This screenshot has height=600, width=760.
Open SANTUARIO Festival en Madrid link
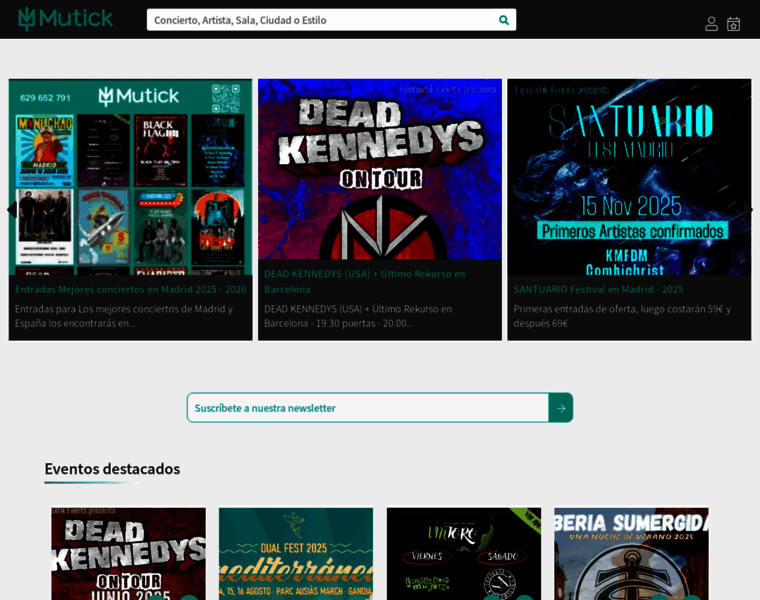click(598, 289)
